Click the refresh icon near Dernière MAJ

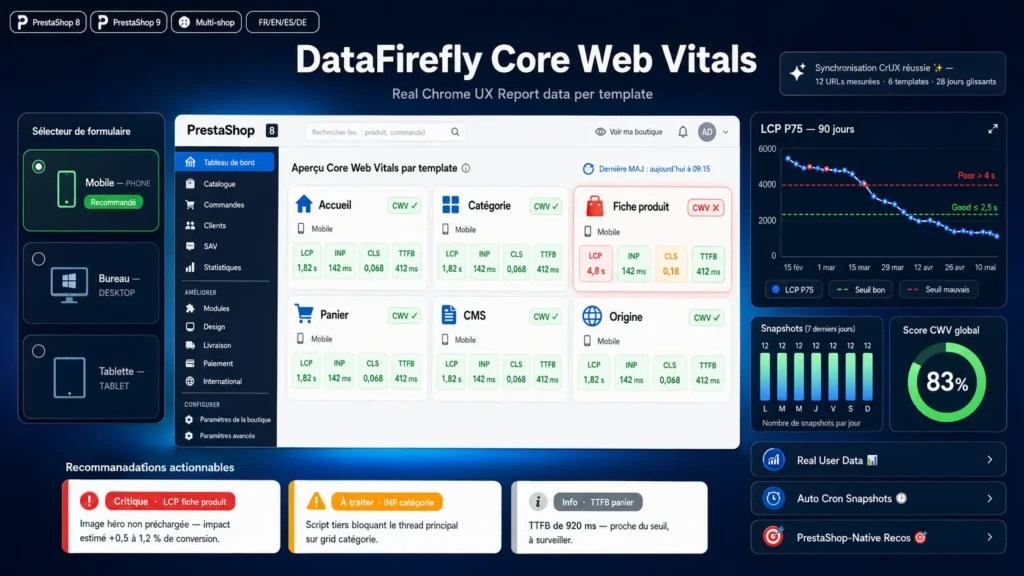(x=588, y=168)
